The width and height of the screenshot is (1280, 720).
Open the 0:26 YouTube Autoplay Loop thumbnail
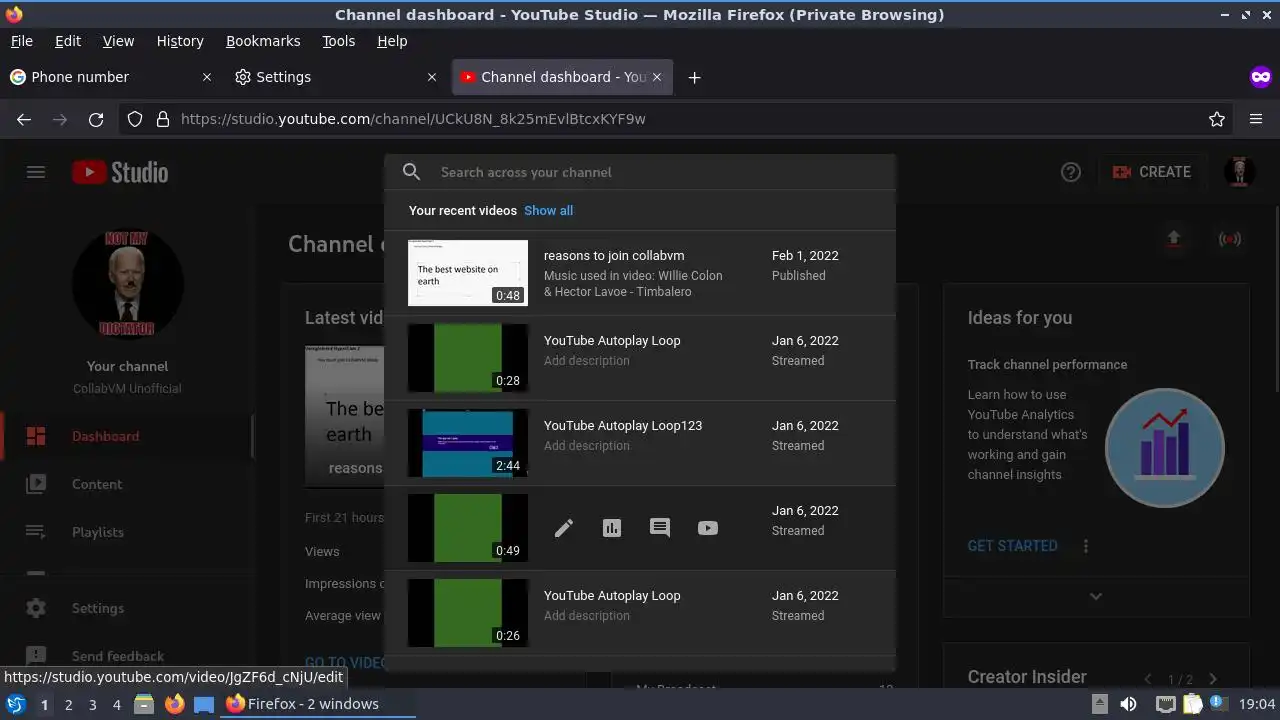468,613
